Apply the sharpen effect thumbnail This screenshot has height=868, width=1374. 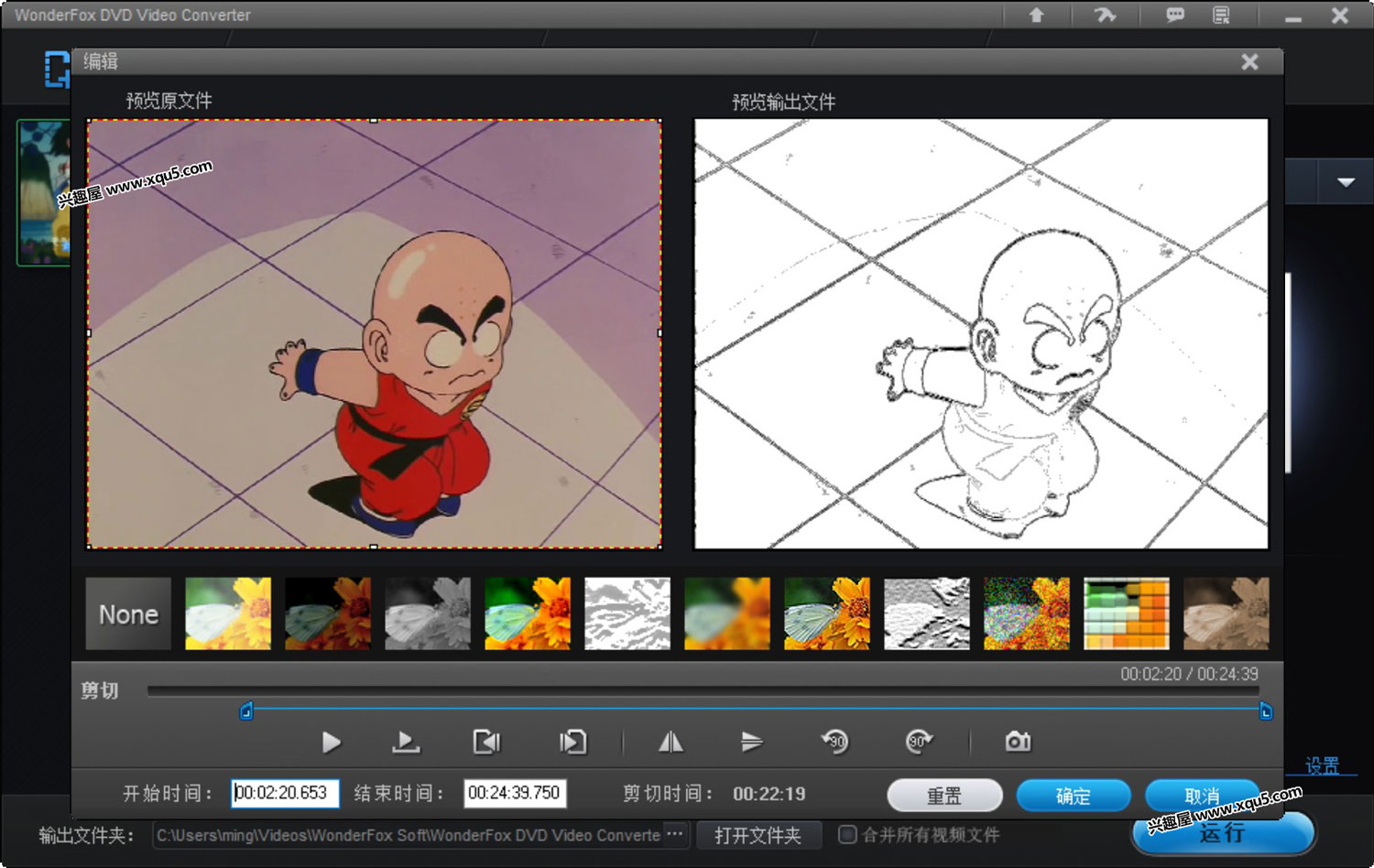[x=827, y=613]
